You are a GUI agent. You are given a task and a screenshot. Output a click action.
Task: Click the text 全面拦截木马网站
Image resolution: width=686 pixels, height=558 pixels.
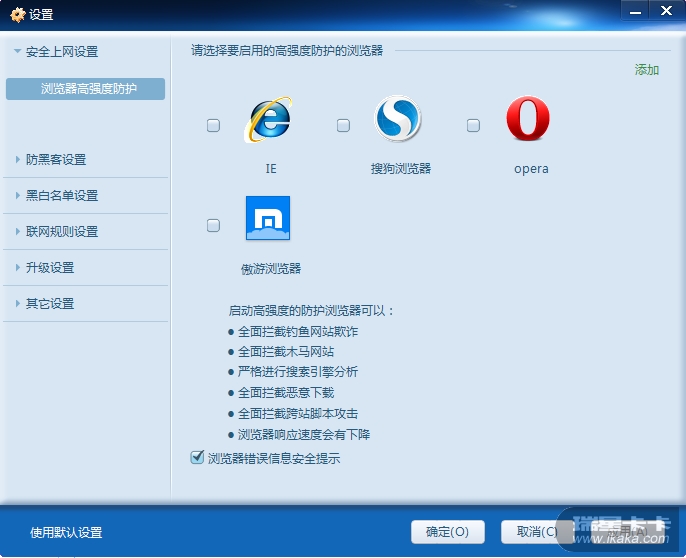coord(286,351)
